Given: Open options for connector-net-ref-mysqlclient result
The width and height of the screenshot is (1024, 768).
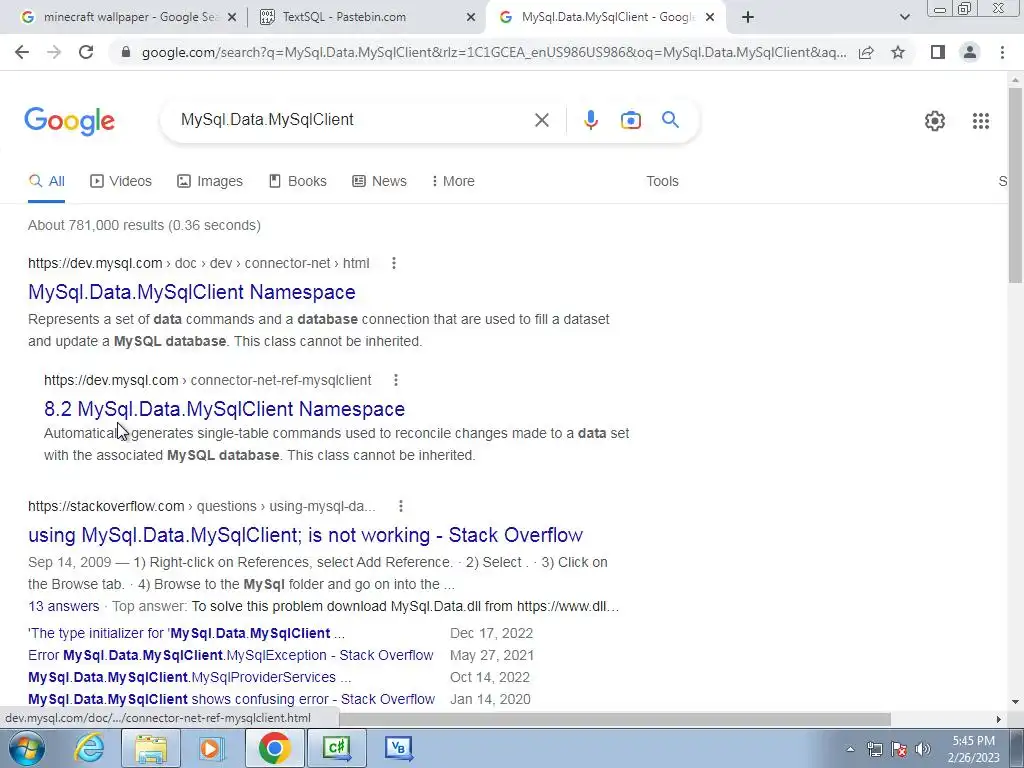Looking at the screenshot, I should (396, 380).
